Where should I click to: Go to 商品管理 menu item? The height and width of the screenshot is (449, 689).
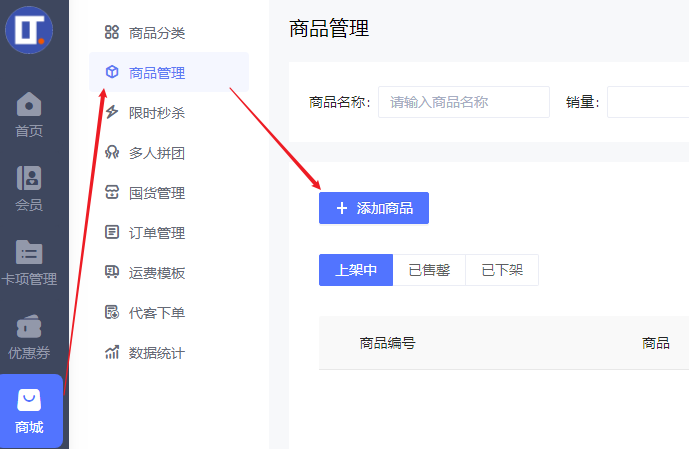point(169,72)
